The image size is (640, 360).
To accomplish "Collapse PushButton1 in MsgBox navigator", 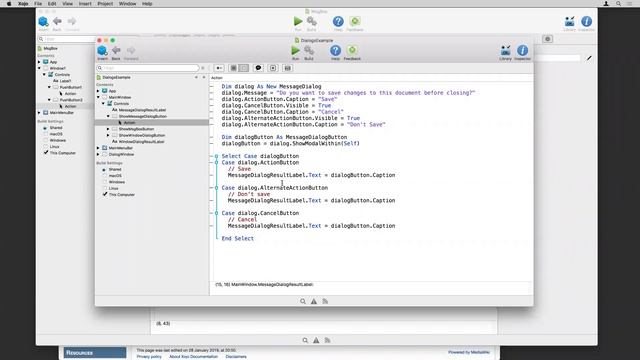I will click(49, 87).
